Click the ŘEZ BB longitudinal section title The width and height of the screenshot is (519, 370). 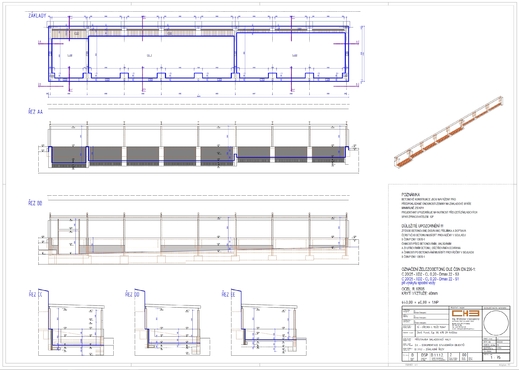pyautogui.click(x=35, y=203)
